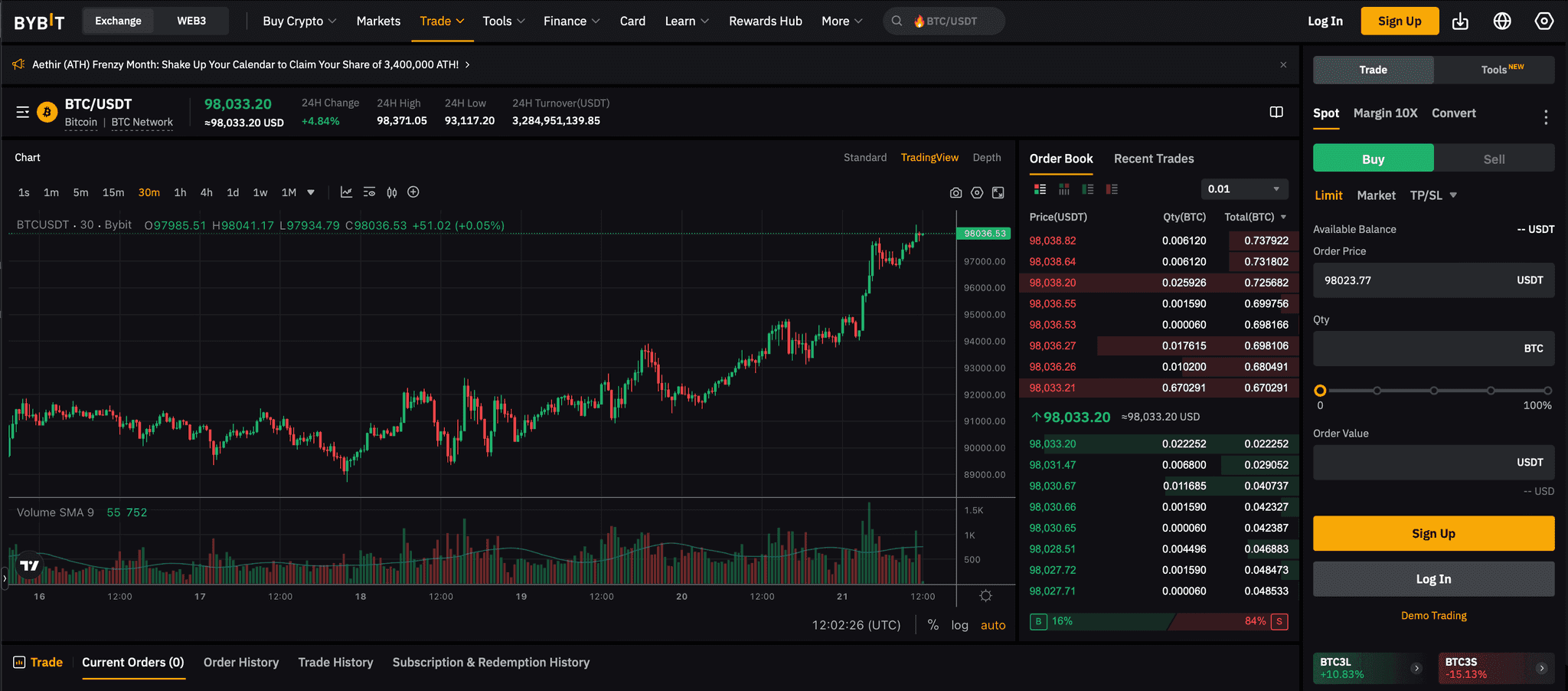Switch to the Recent Trades tab
This screenshot has width=1568, height=691.
1154,159
